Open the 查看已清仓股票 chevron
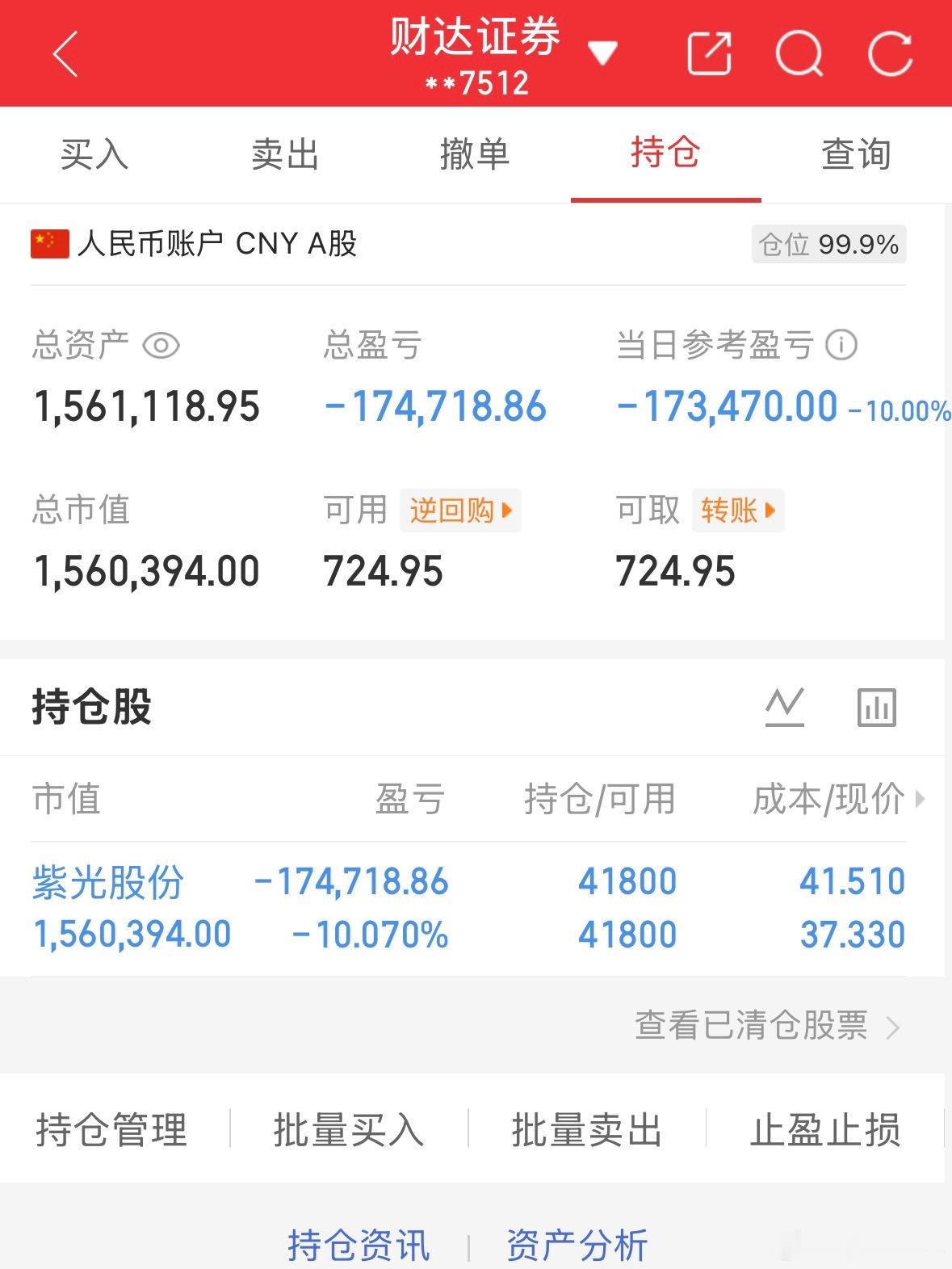Viewport: 952px width, 1269px height. tap(892, 1027)
